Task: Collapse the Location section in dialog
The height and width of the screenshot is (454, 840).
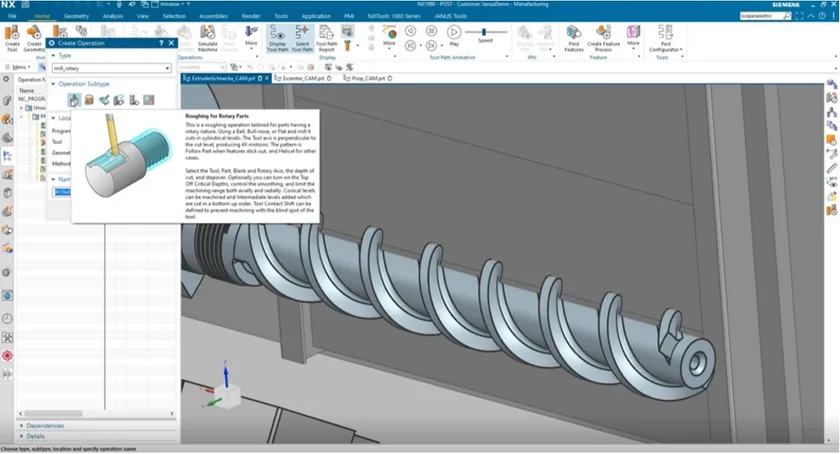Action: (53, 118)
